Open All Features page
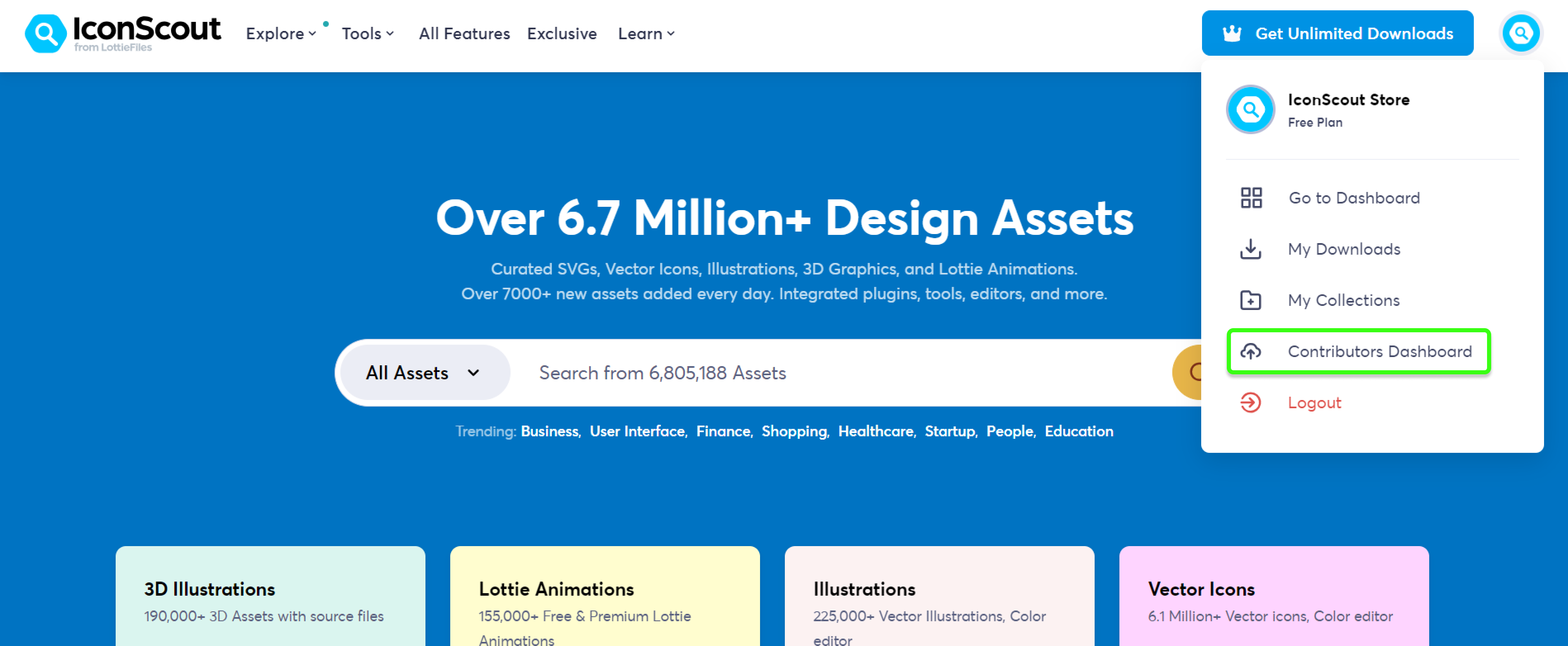Image resolution: width=1568 pixels, height=646 pixels. tap(464, 33)
